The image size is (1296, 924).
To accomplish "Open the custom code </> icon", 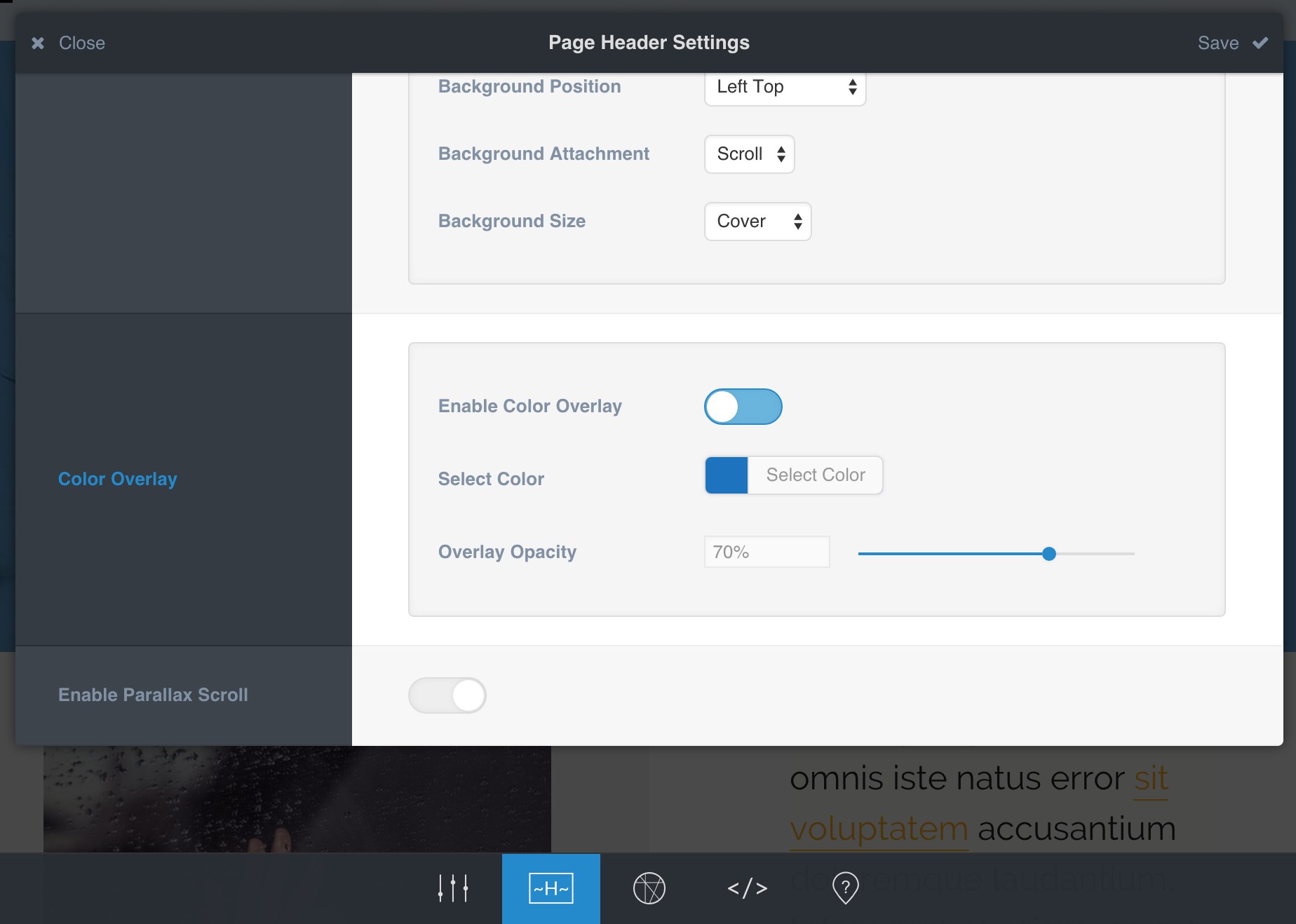I will coord(748,888).
